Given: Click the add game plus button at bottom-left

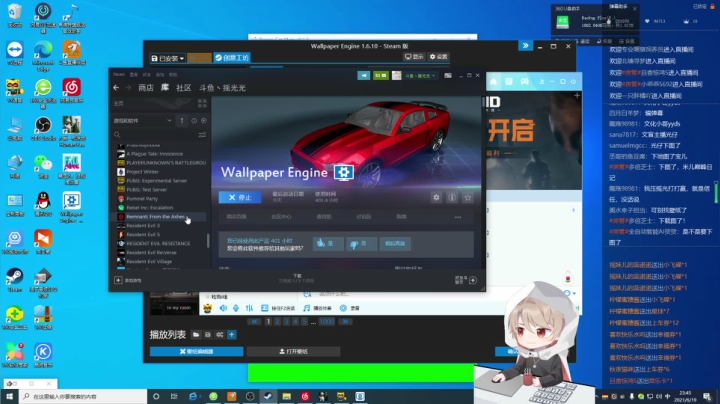Looking at the screenshot, I should click(118, 280).
